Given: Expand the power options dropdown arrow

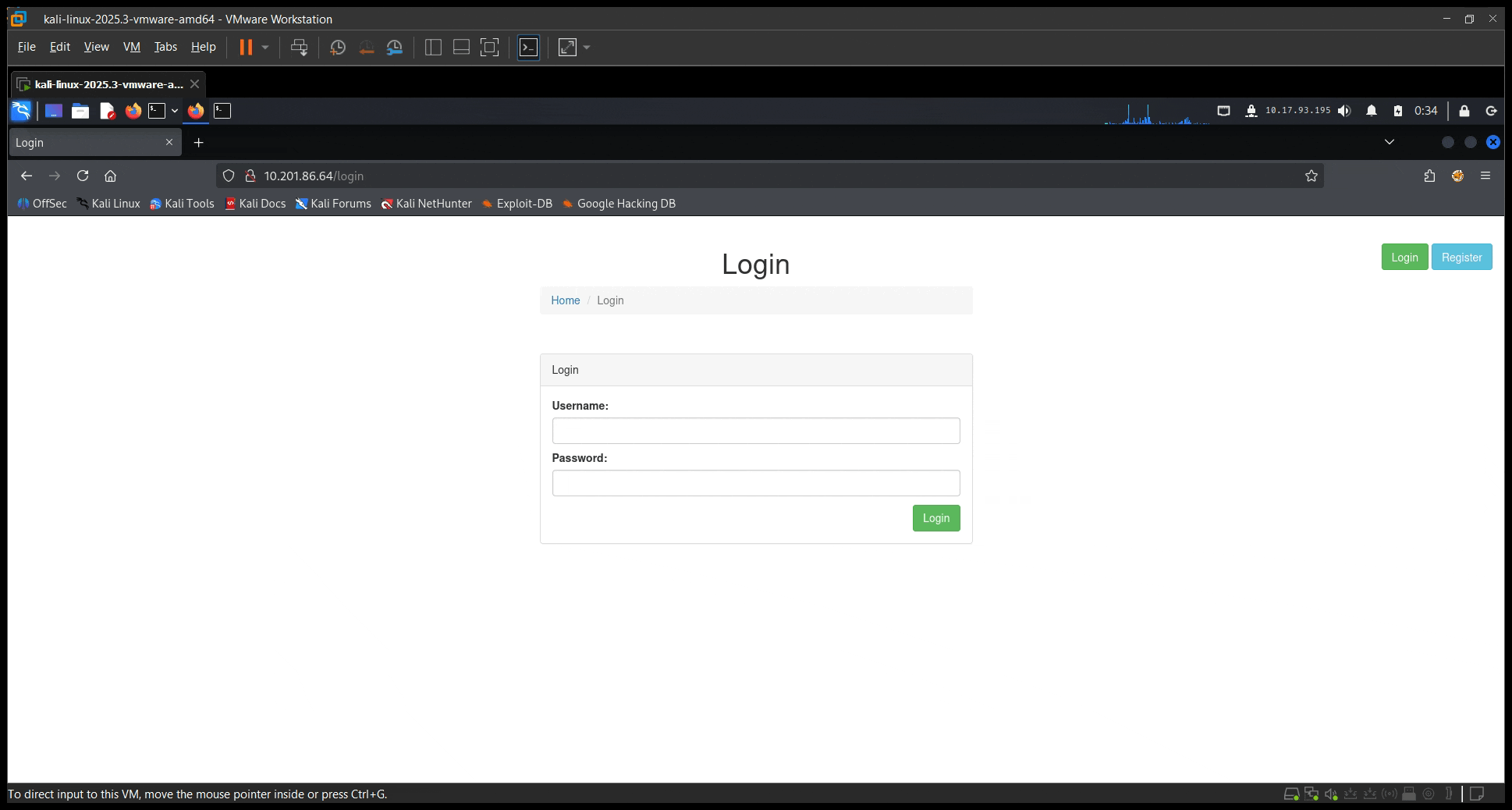Looking at the screenshot, I should pos(265,48).
